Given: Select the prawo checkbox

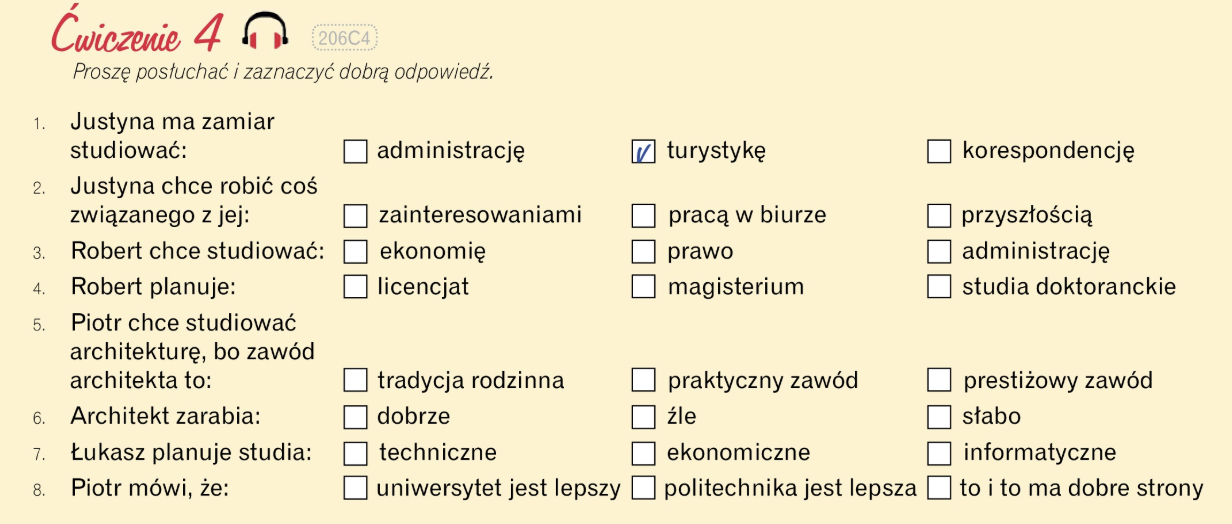Looking at the screenshot, I should [x=644, y=251].
